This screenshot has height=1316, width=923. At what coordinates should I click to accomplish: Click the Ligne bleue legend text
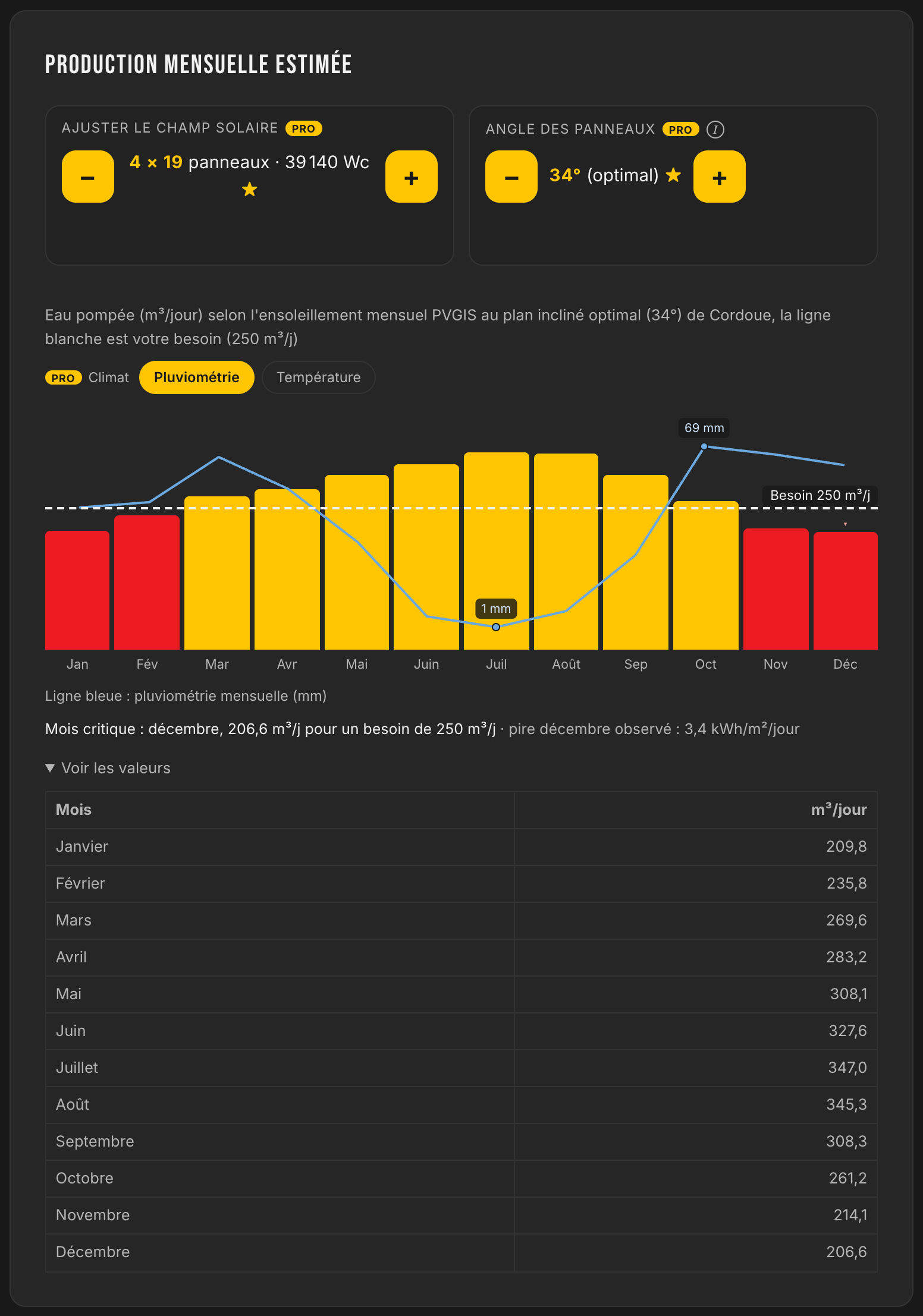186,696
